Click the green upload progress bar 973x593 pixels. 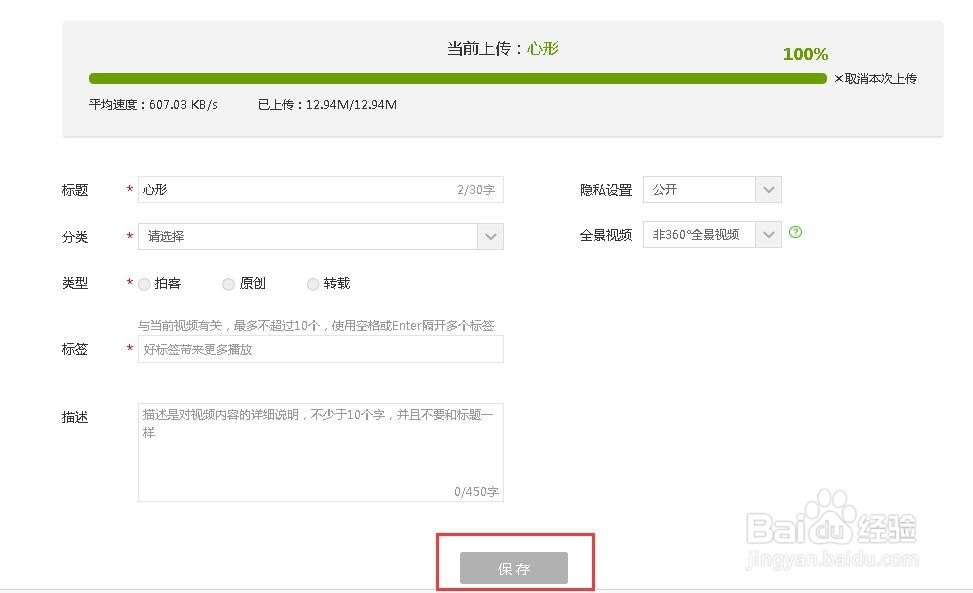click(458, 79)
